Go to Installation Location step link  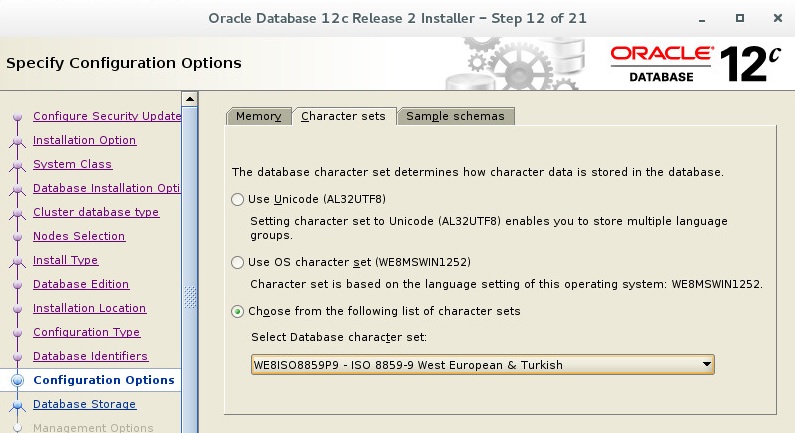tap(90, 308)
